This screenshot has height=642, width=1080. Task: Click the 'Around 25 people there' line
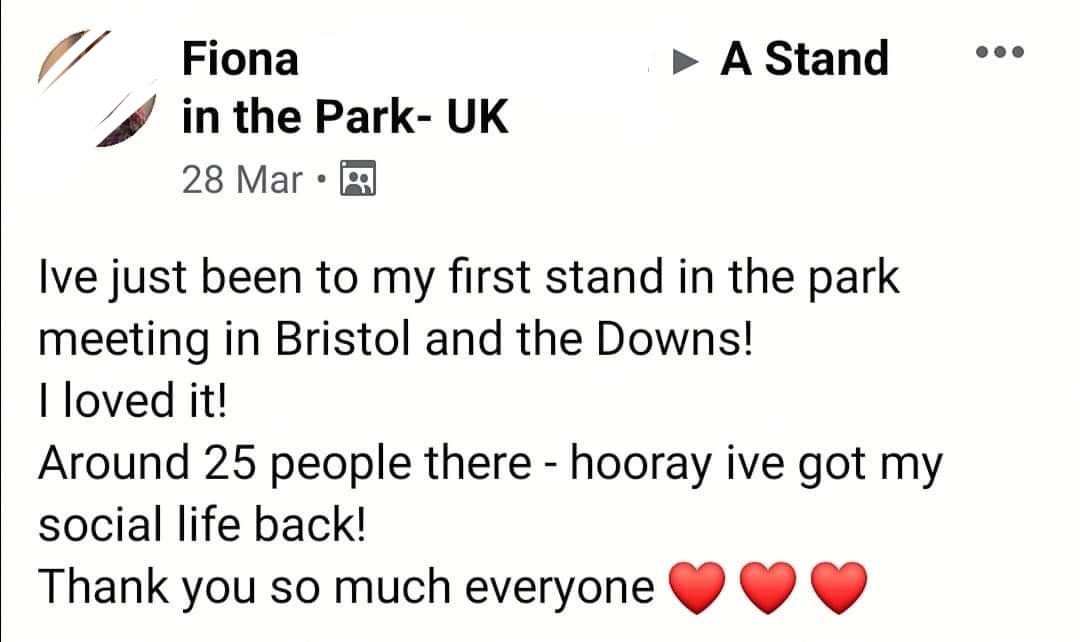coord(283,465)
